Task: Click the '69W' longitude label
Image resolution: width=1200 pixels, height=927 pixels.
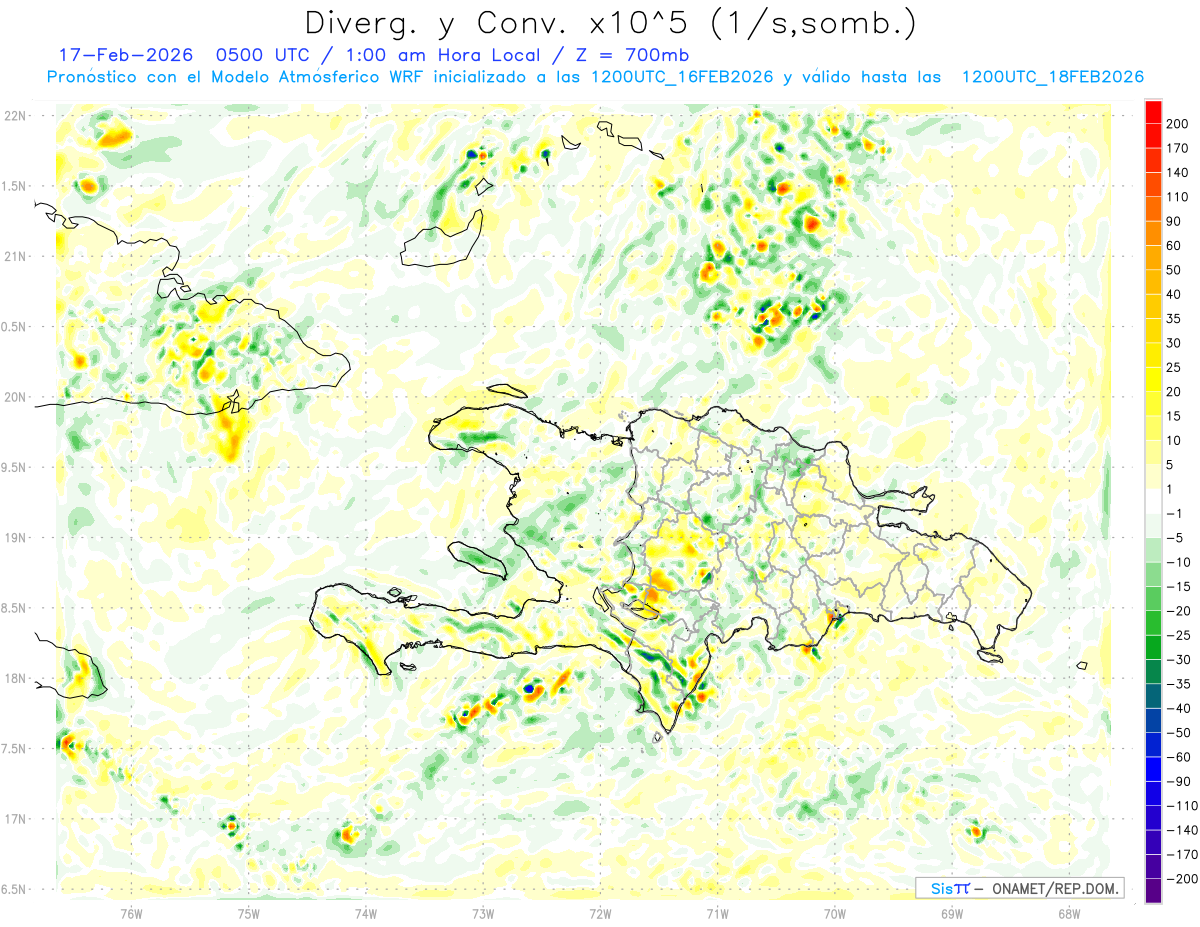Action: pos(952,912)
